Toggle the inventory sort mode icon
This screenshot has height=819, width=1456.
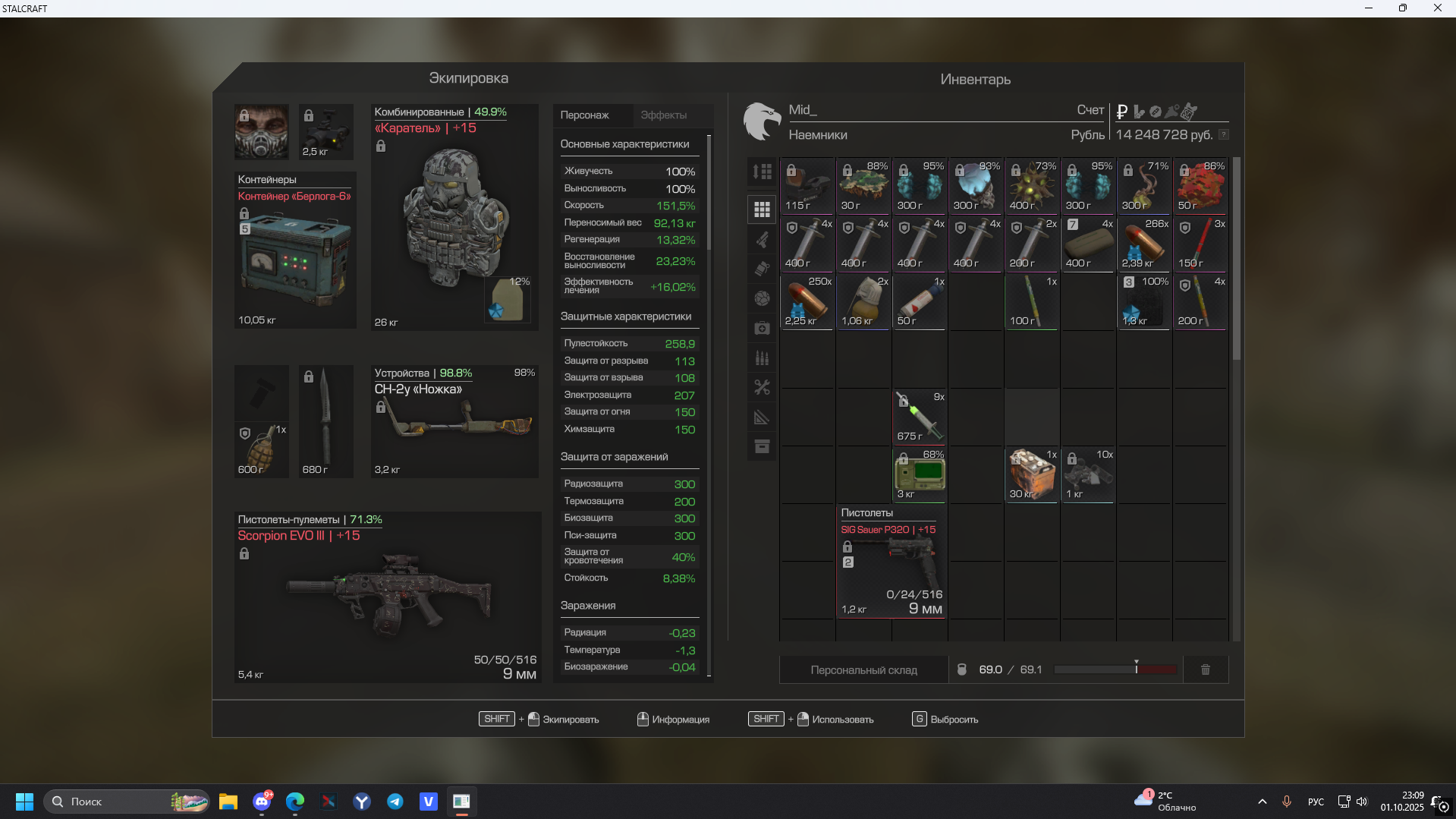(762, 172)
